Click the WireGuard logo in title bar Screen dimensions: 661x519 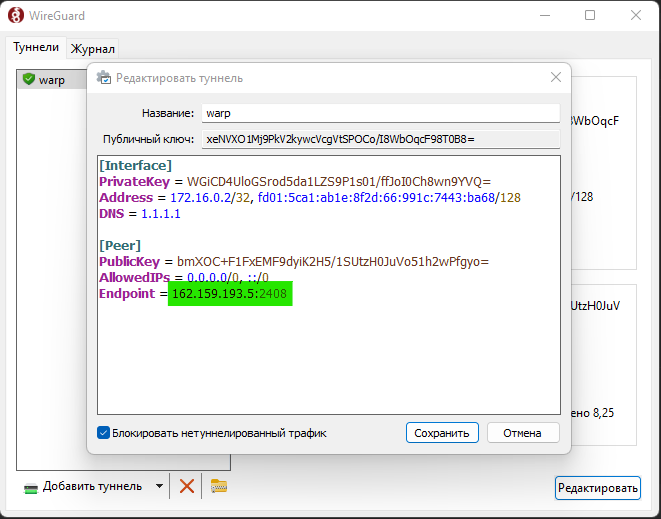tap(15, 16)
